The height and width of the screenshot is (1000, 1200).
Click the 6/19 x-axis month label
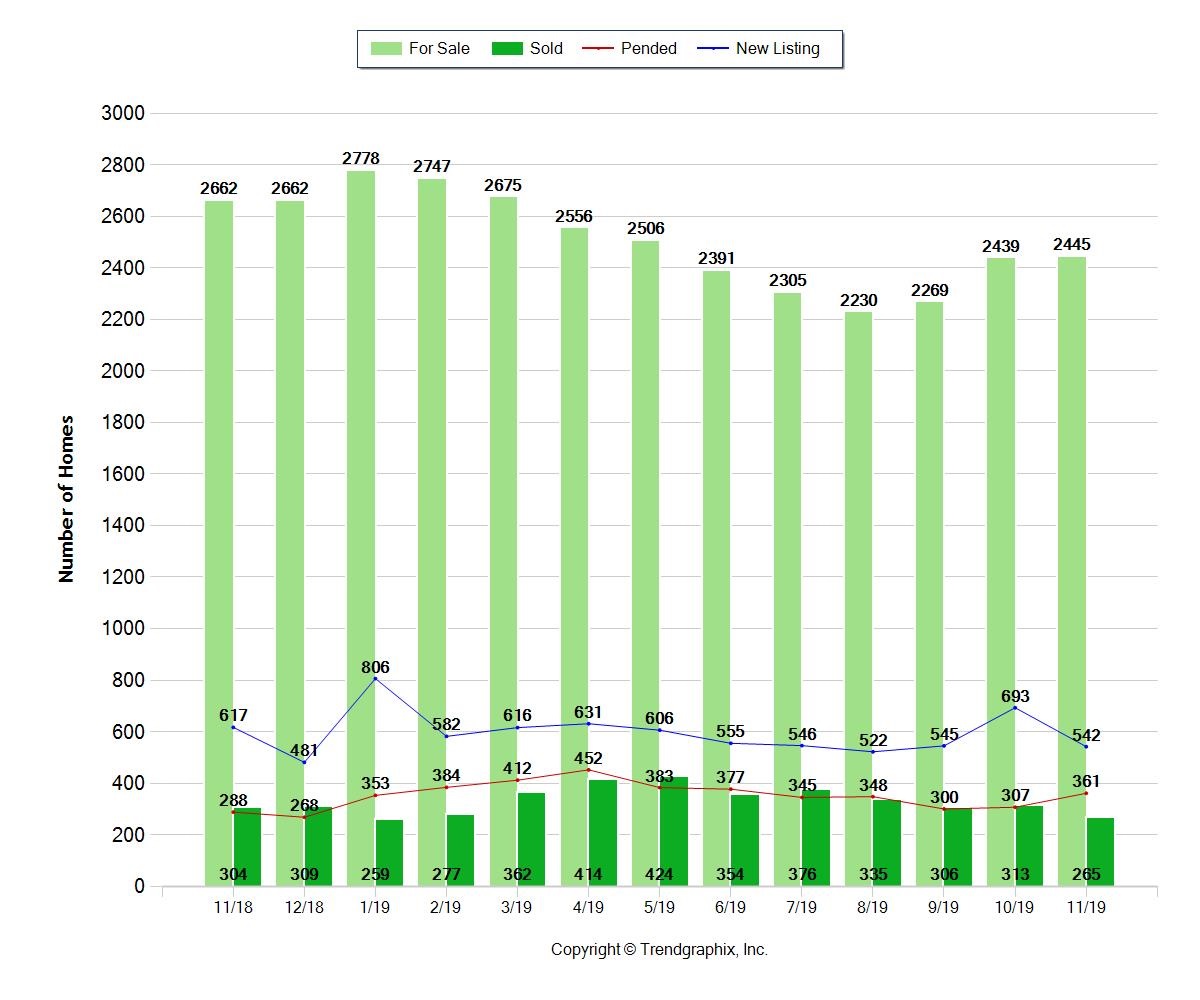point(730,906)
